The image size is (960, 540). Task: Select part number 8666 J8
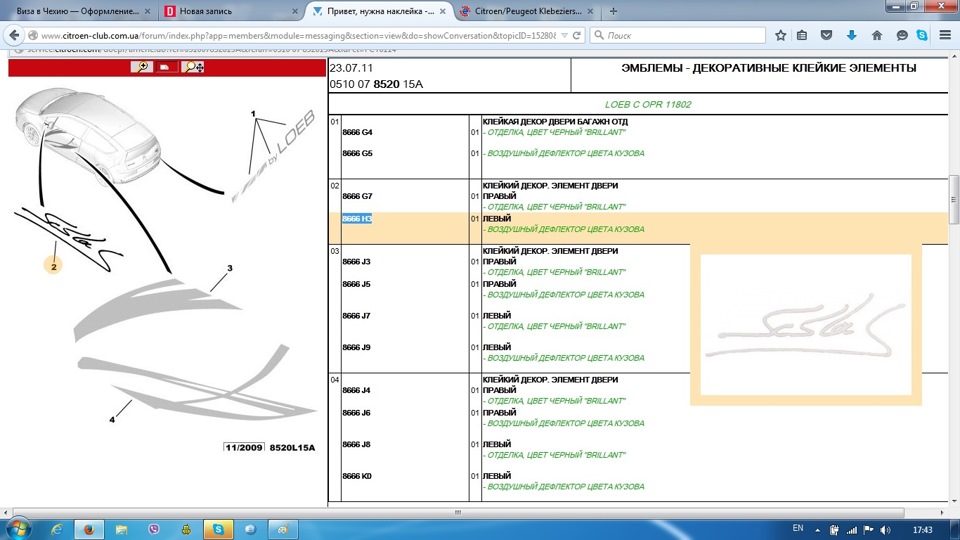pos(356,444)
